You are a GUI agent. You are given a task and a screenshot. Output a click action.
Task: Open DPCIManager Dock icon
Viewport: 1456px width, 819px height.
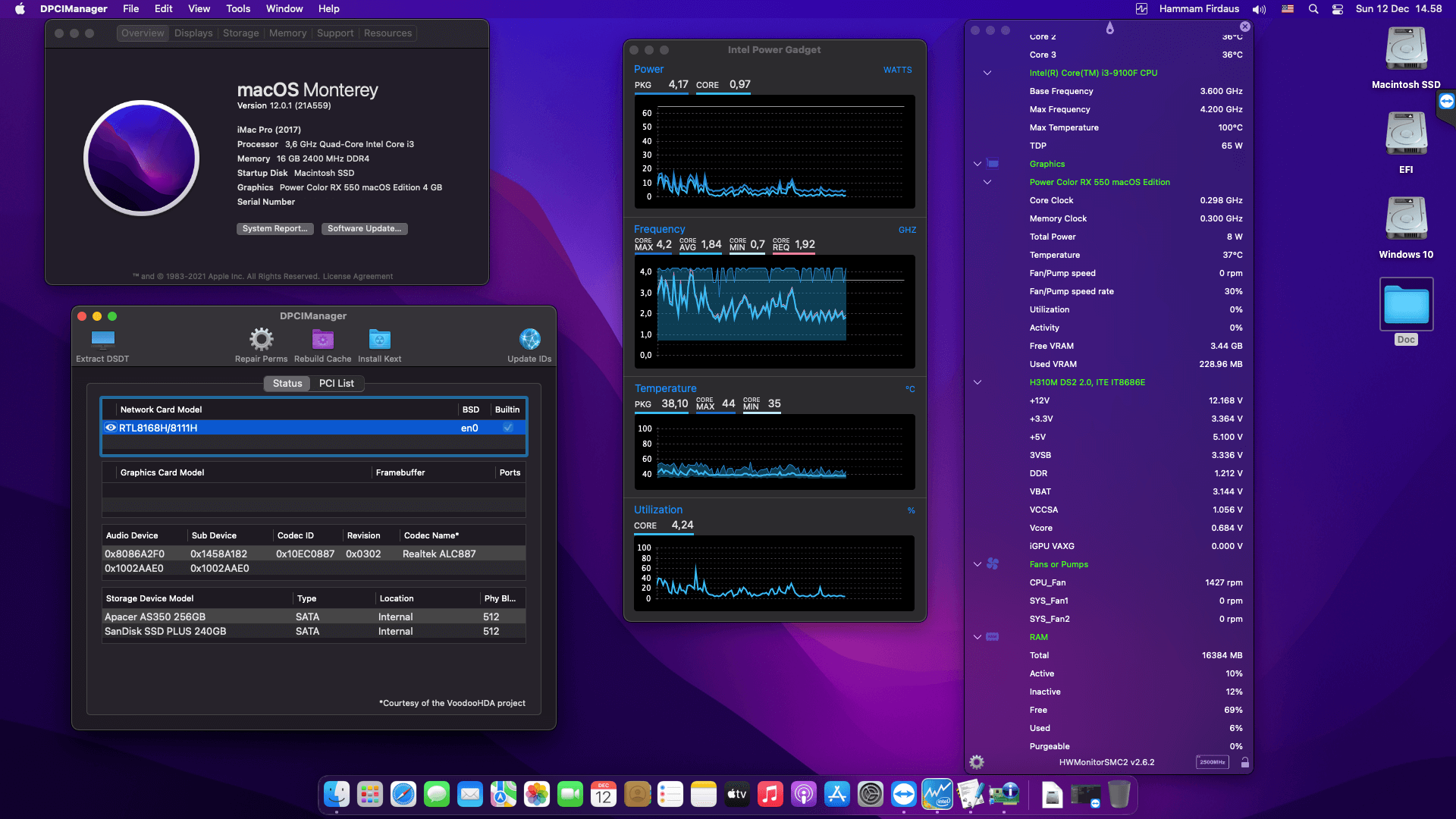click(x=1004, y=794)
